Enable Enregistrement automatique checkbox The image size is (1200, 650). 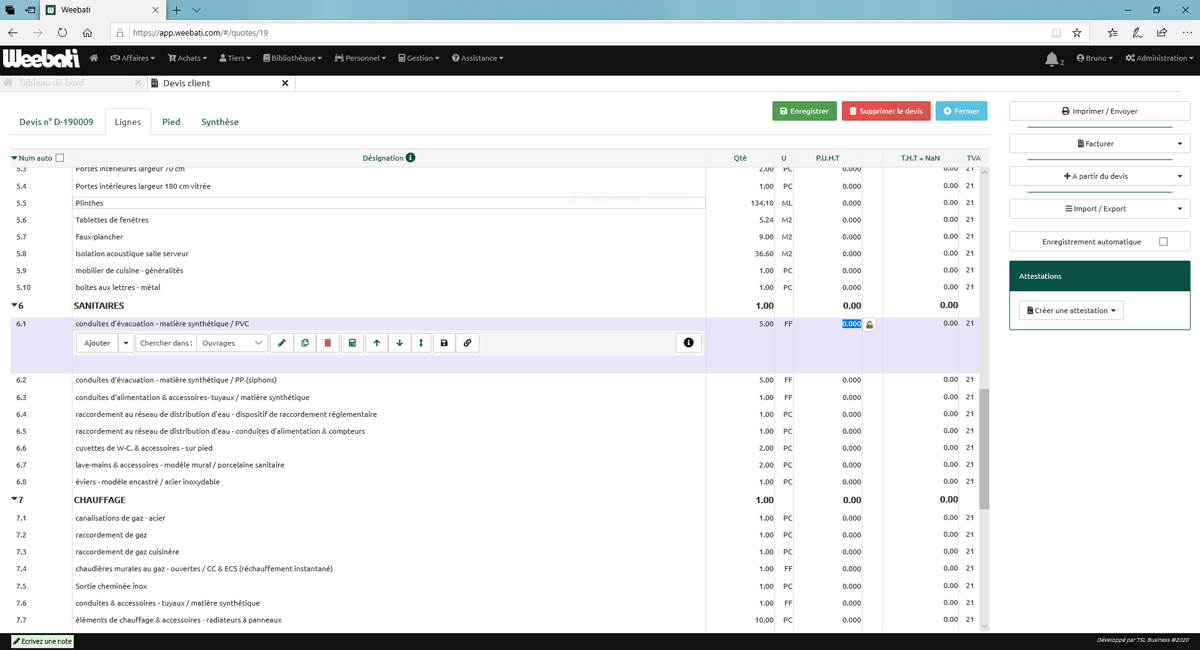(x=1162, y=241)
